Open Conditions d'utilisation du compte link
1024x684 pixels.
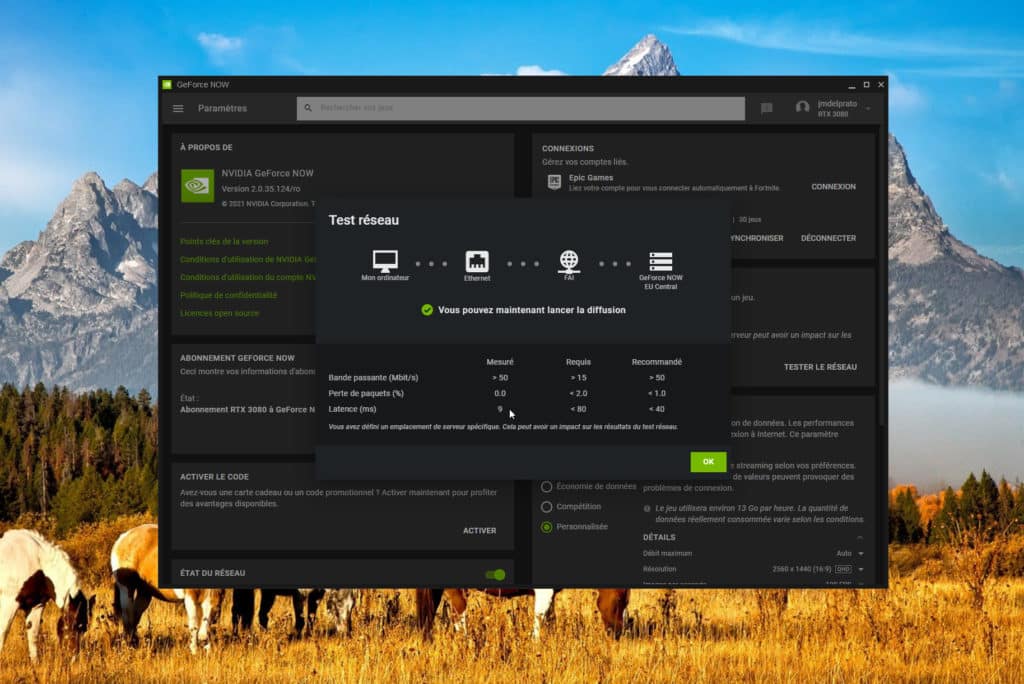[x=248, y=277]
